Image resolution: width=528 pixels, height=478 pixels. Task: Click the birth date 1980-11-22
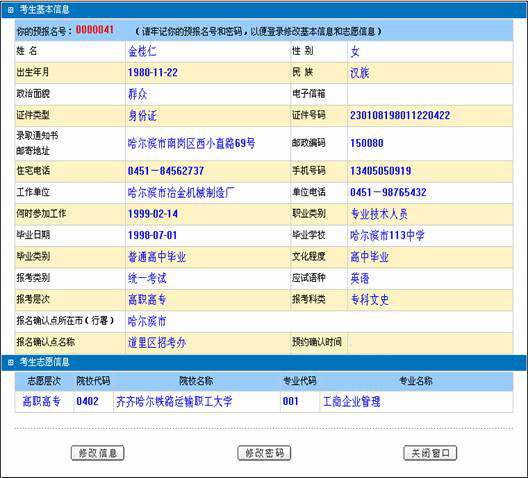click(153, 73)
